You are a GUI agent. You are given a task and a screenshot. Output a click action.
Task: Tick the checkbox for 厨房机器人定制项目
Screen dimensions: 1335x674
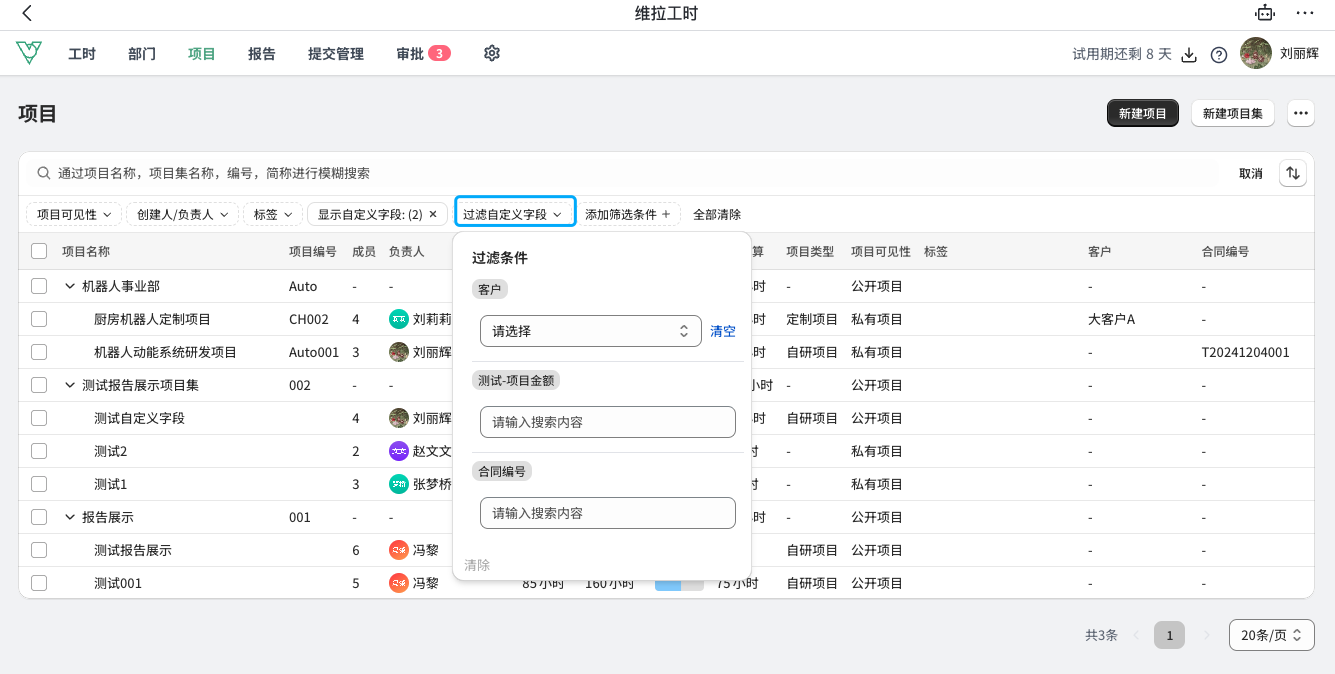39,319
